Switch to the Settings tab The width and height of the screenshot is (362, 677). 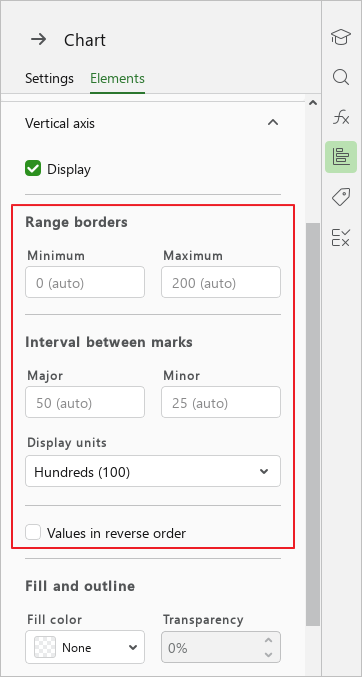click(x=49, y=79)
